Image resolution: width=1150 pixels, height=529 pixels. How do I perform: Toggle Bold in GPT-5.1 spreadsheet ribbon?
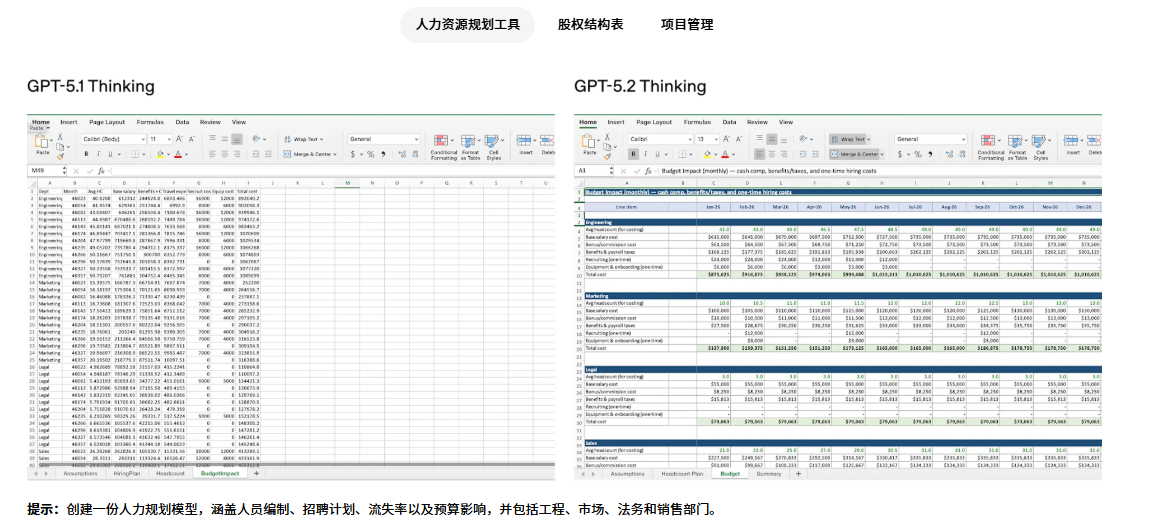[87, 154]
